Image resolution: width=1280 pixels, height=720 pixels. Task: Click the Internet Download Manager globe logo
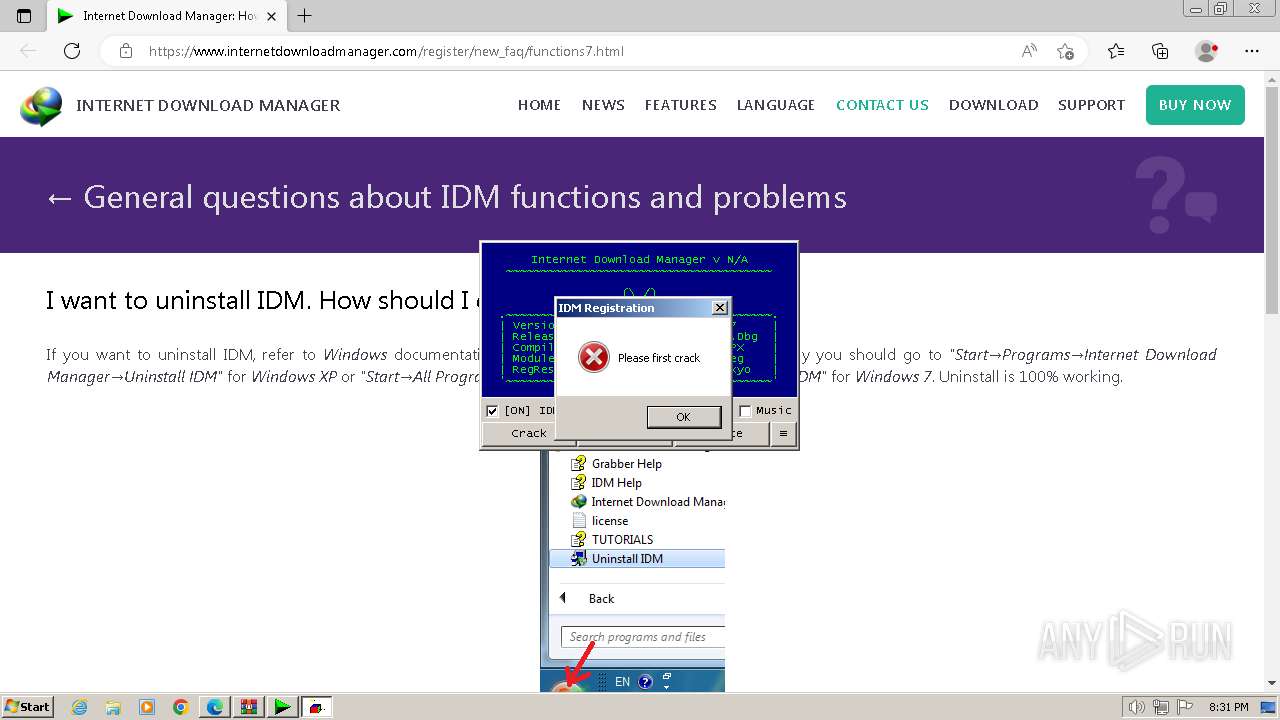click(41, 106)
